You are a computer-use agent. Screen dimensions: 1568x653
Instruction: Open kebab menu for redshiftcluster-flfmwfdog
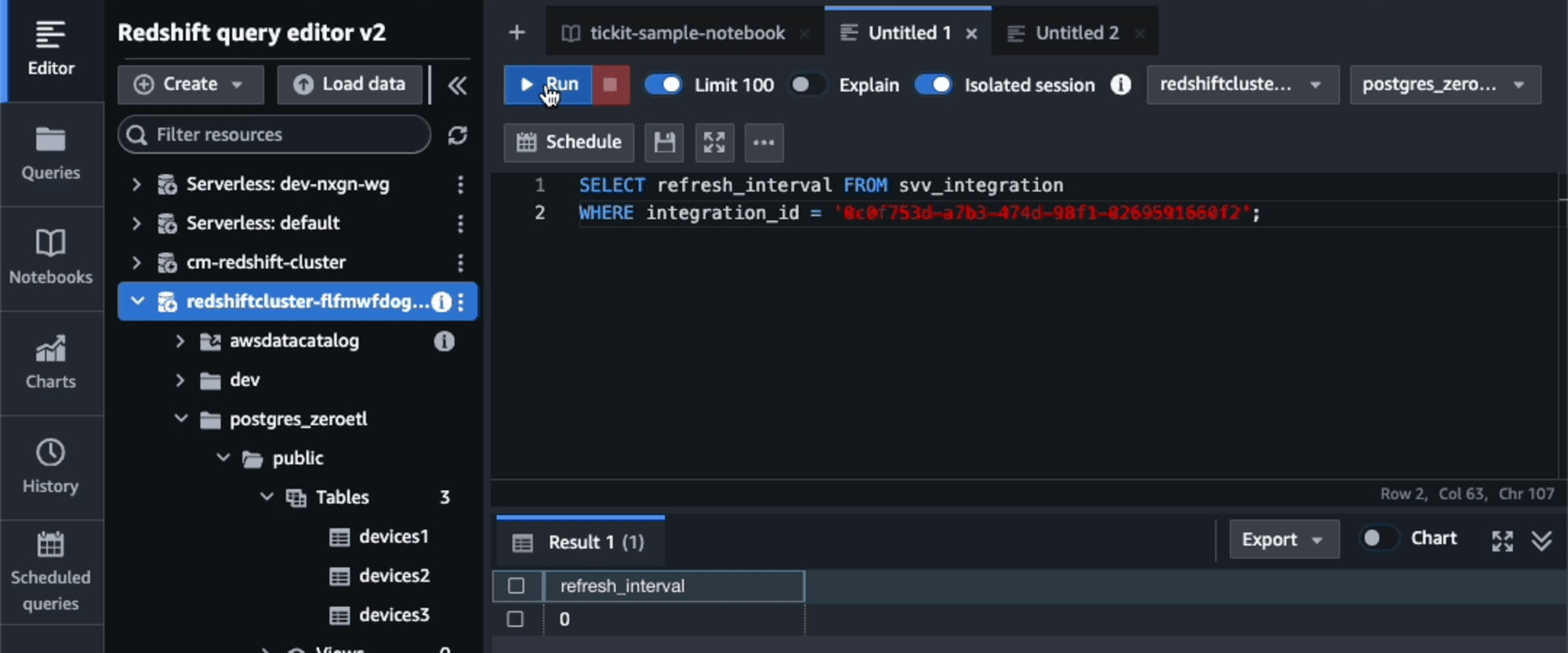pos(461,302)
